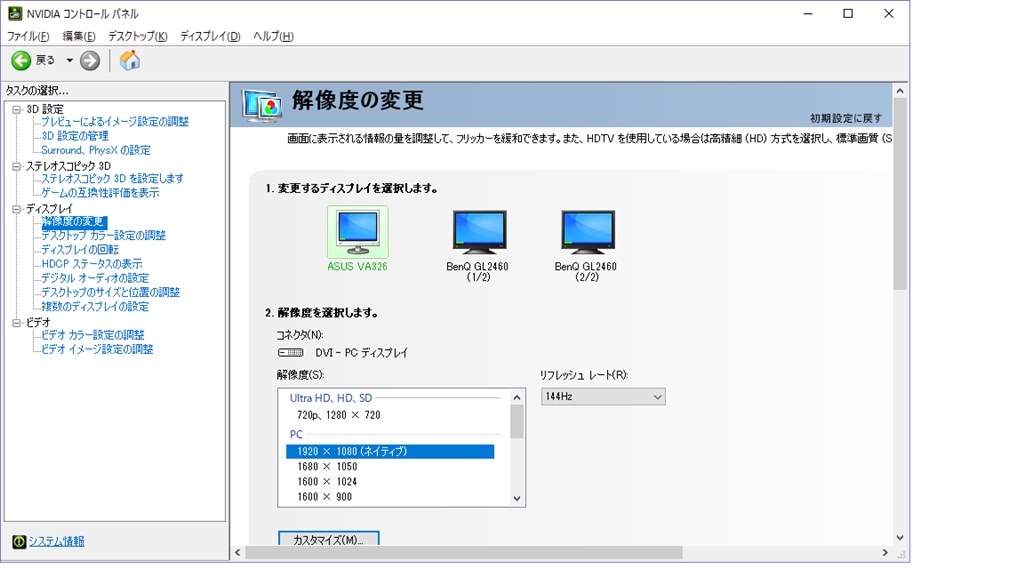Select the ASUS VA326 monitor icon
This screenshot has width=1024, height=576.
(357, 232)
